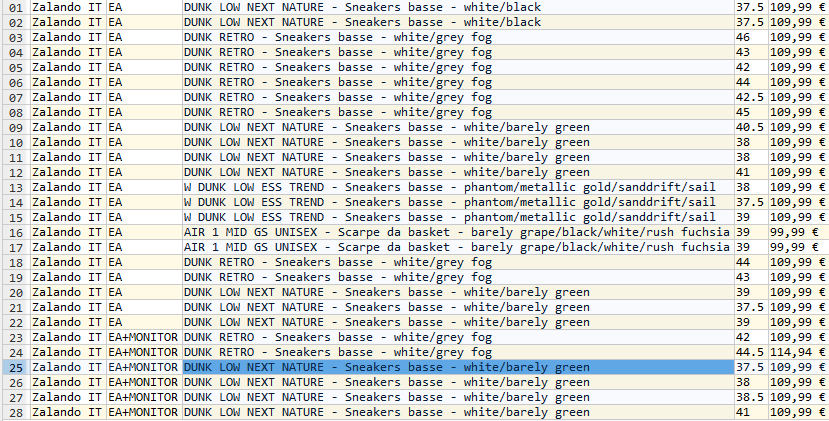Select size 44.5 in row 24
Screen dimensions: 829x421
coord(751,352)
